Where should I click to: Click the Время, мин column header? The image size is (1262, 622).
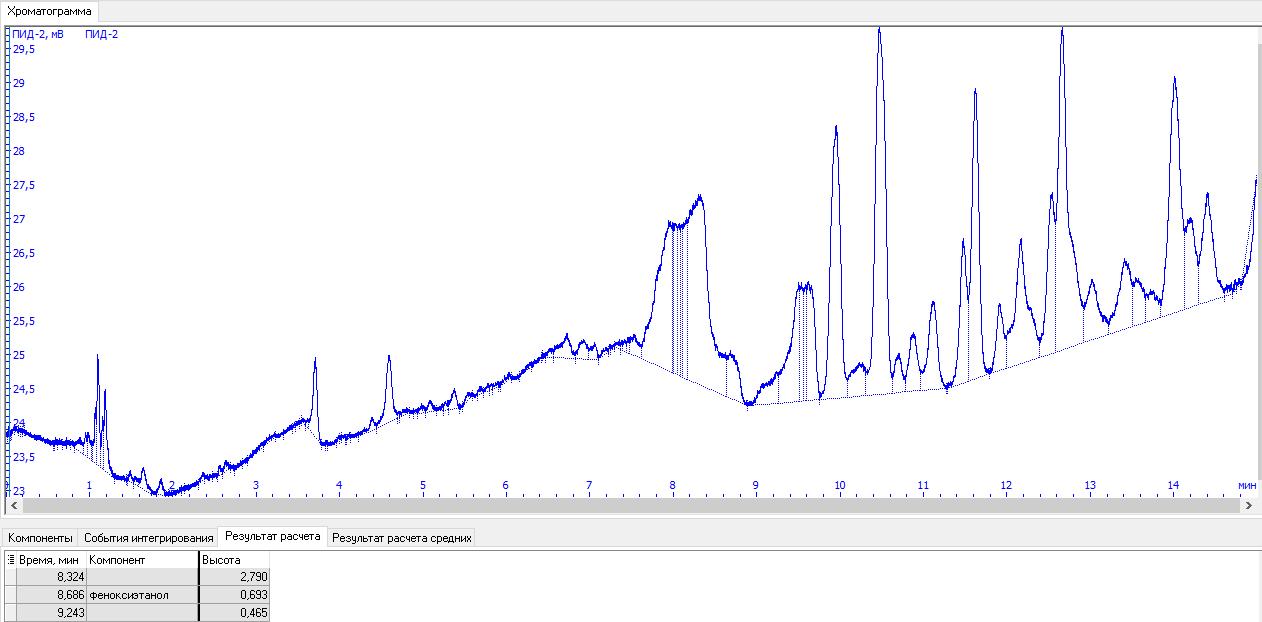pyautogui.click(x=51, y=560)
